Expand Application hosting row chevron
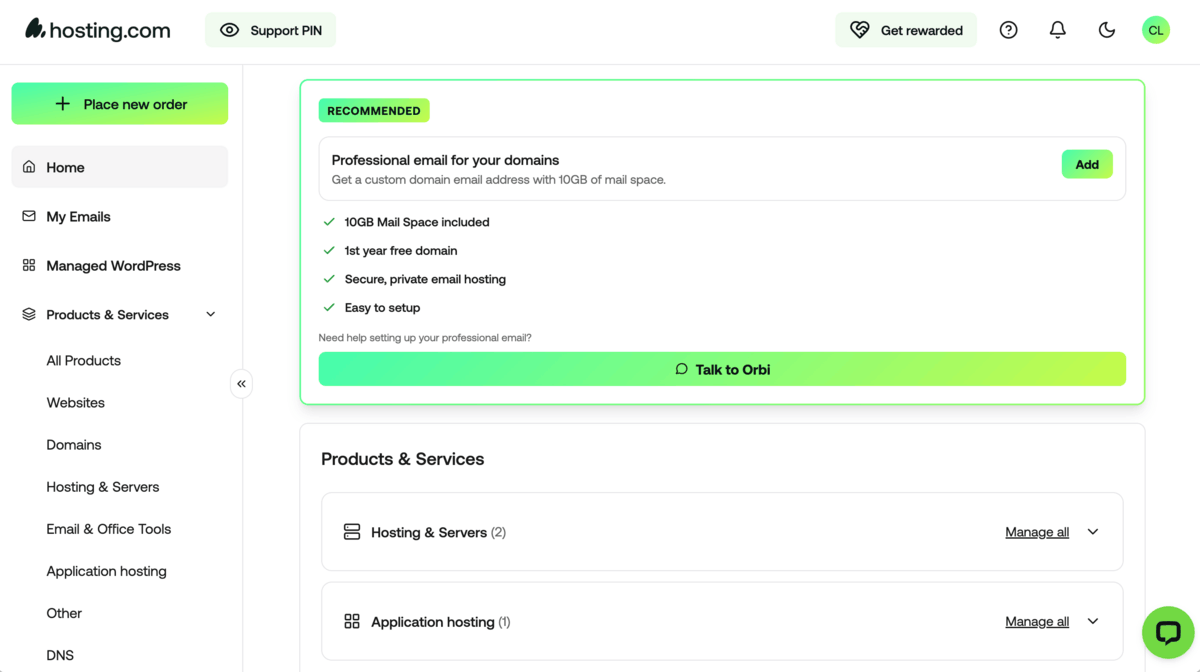 [x=1093, y=621]
